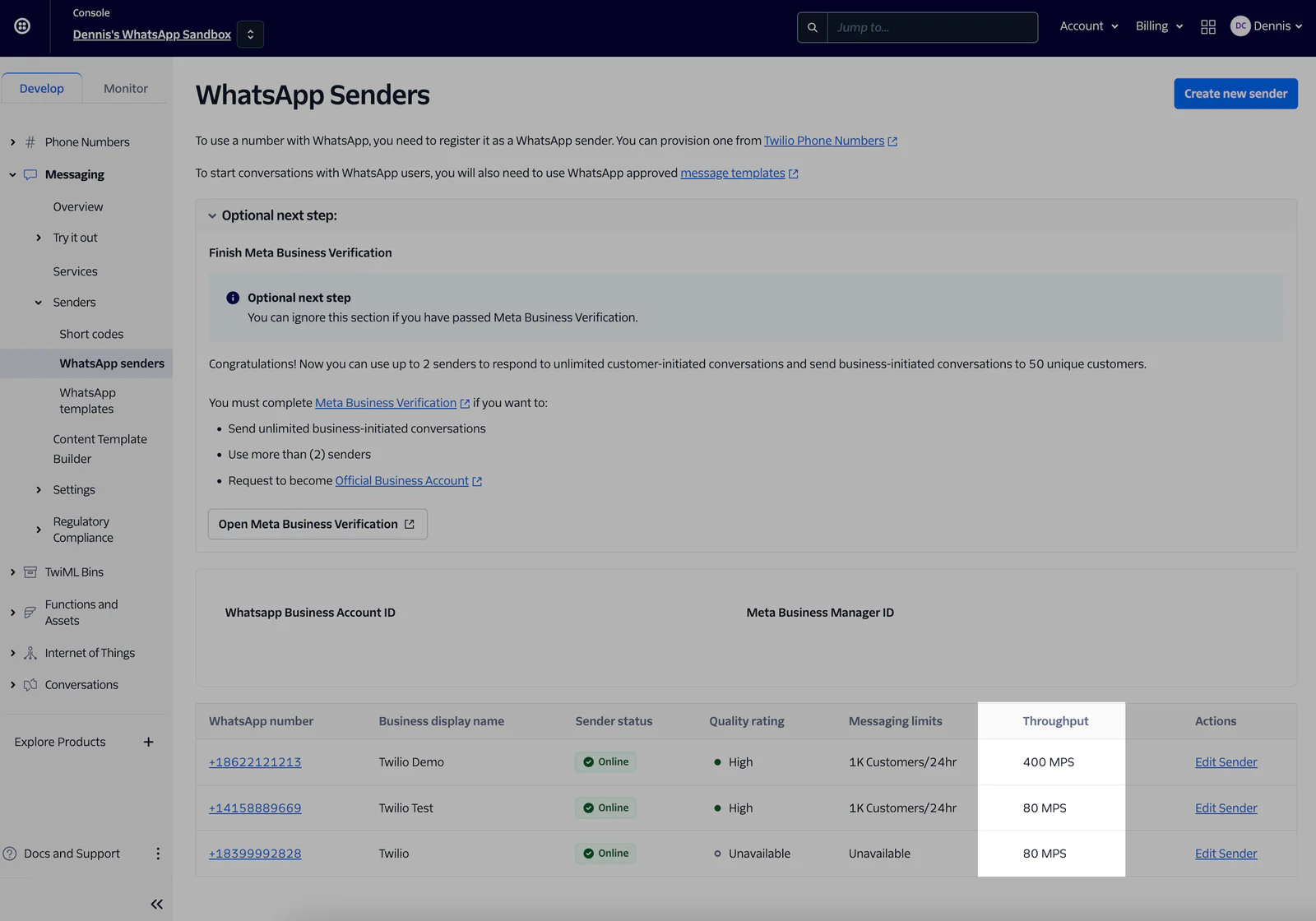Expand the Regulatory Compliance chevron

pos(39,530)
